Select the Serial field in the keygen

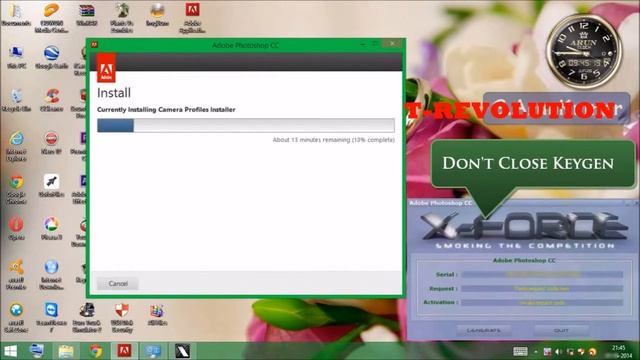click(542, 274)
